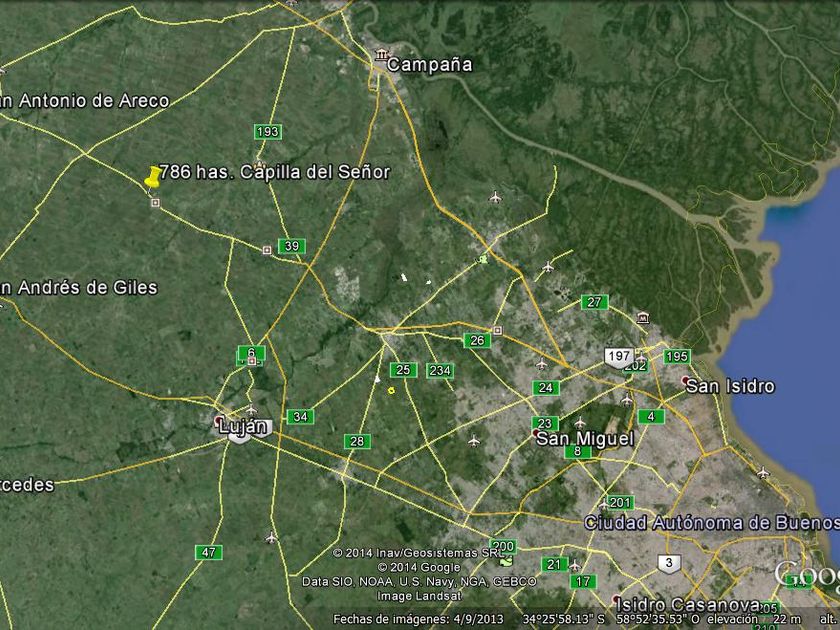Select the San Isidro label
The image size is (840, 630).
pyautogui.click(x=730, y=386)
